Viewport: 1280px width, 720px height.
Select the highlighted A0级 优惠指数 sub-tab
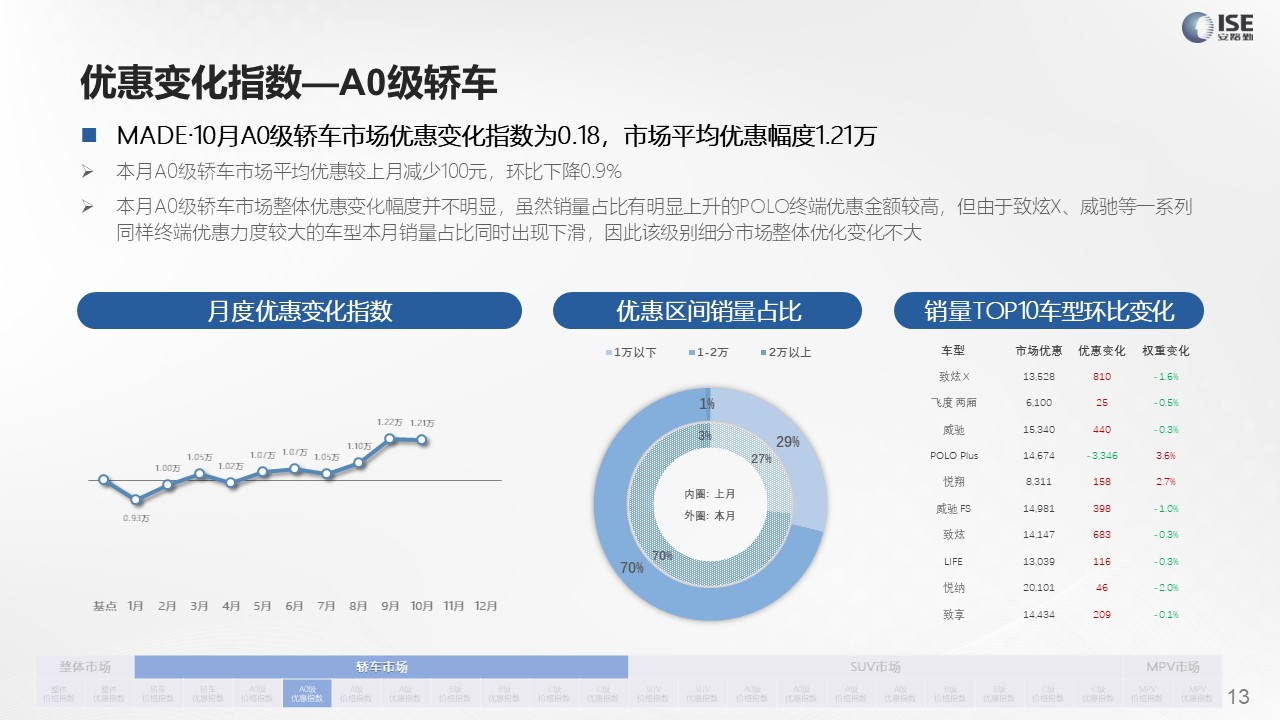click(307, 694)
